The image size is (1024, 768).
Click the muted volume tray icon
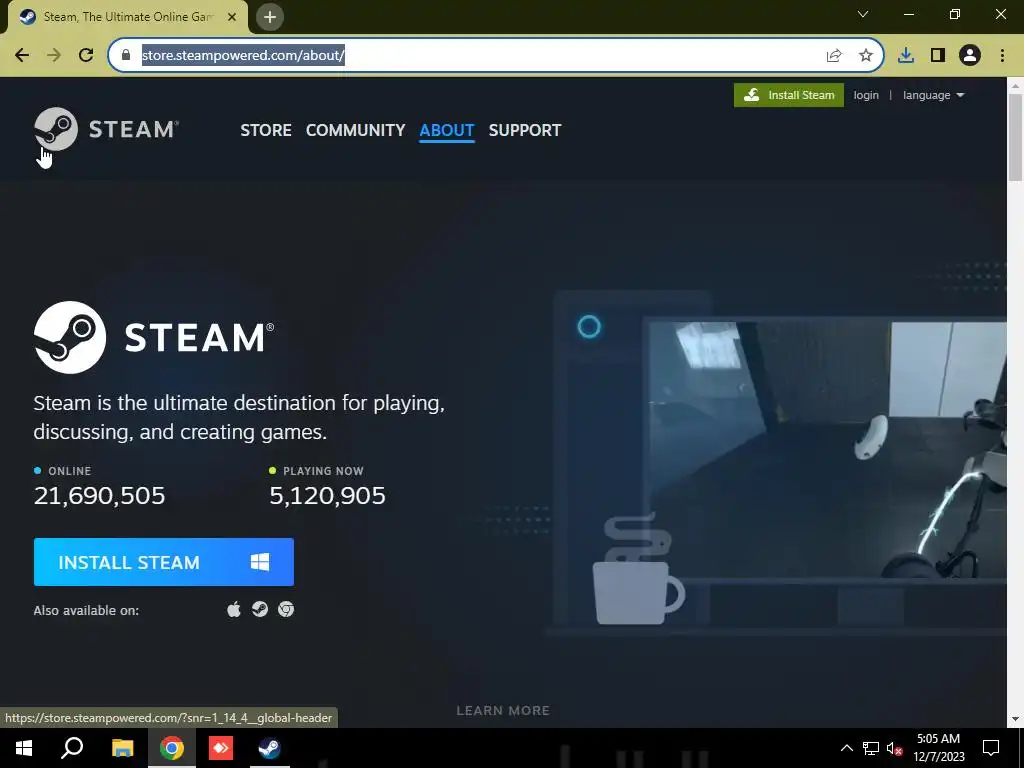[x=895, y=748]
